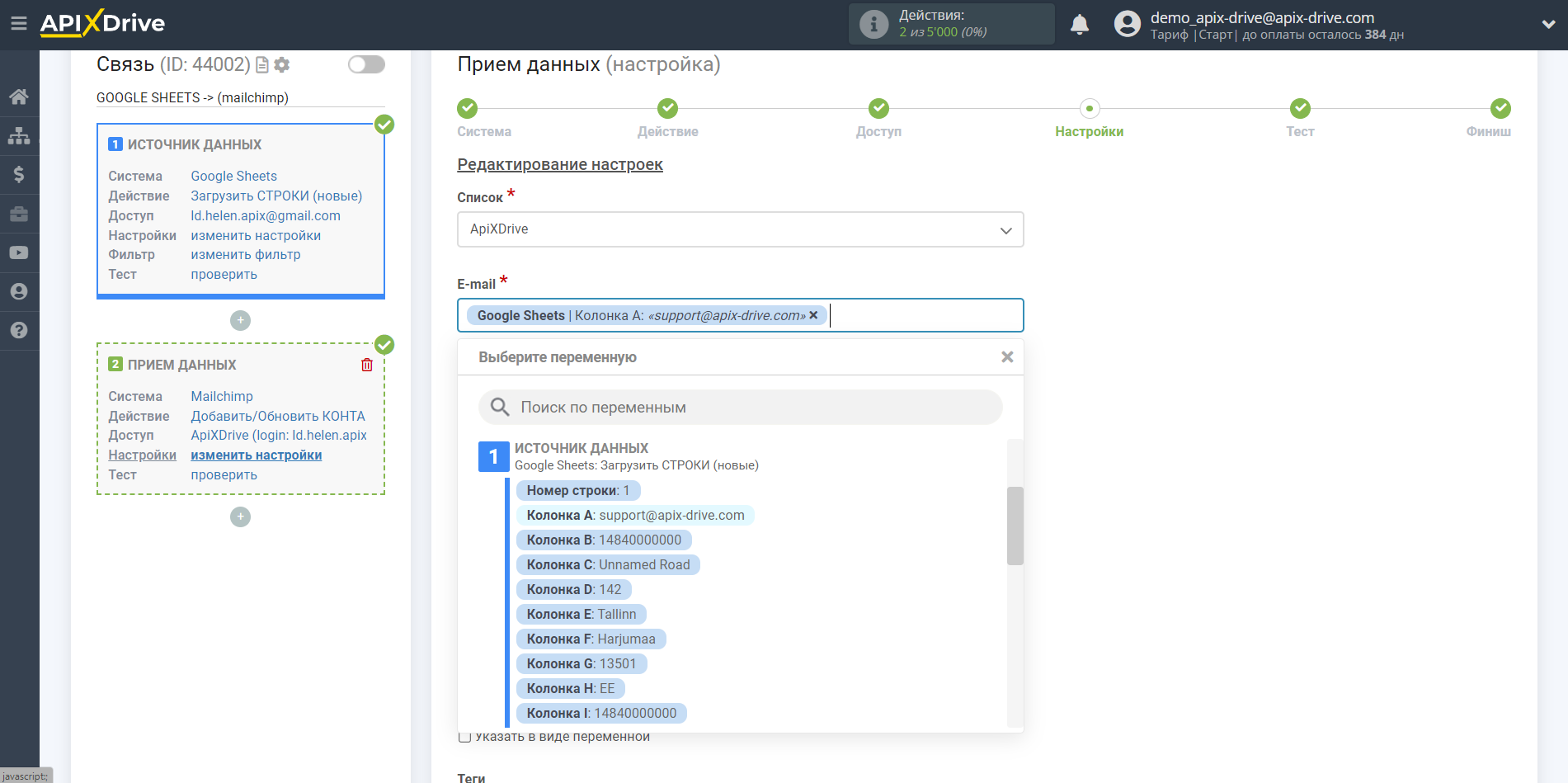
Task: Click receiver bold 'изменить настройки' link
Action: 257,455
